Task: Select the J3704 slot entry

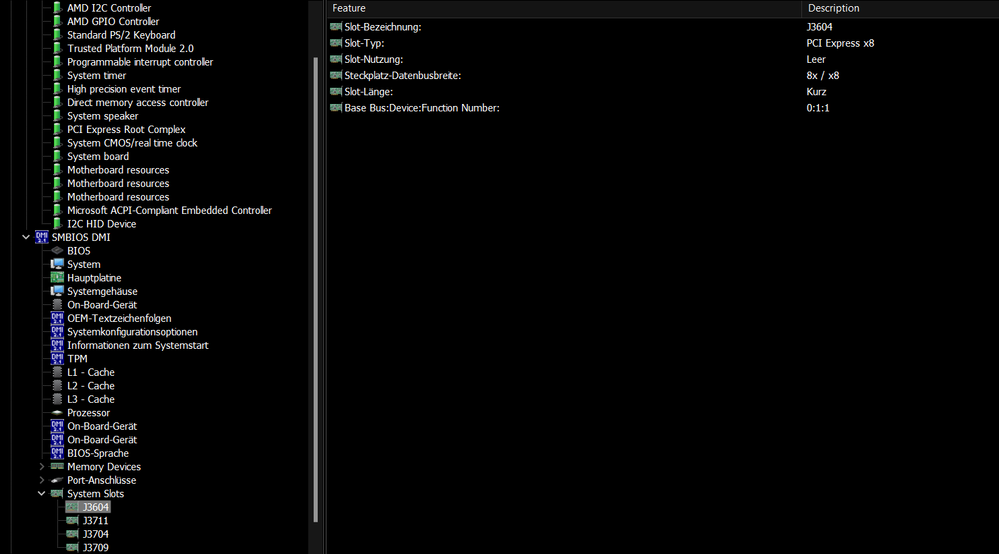Action: (x=96, y=534)
